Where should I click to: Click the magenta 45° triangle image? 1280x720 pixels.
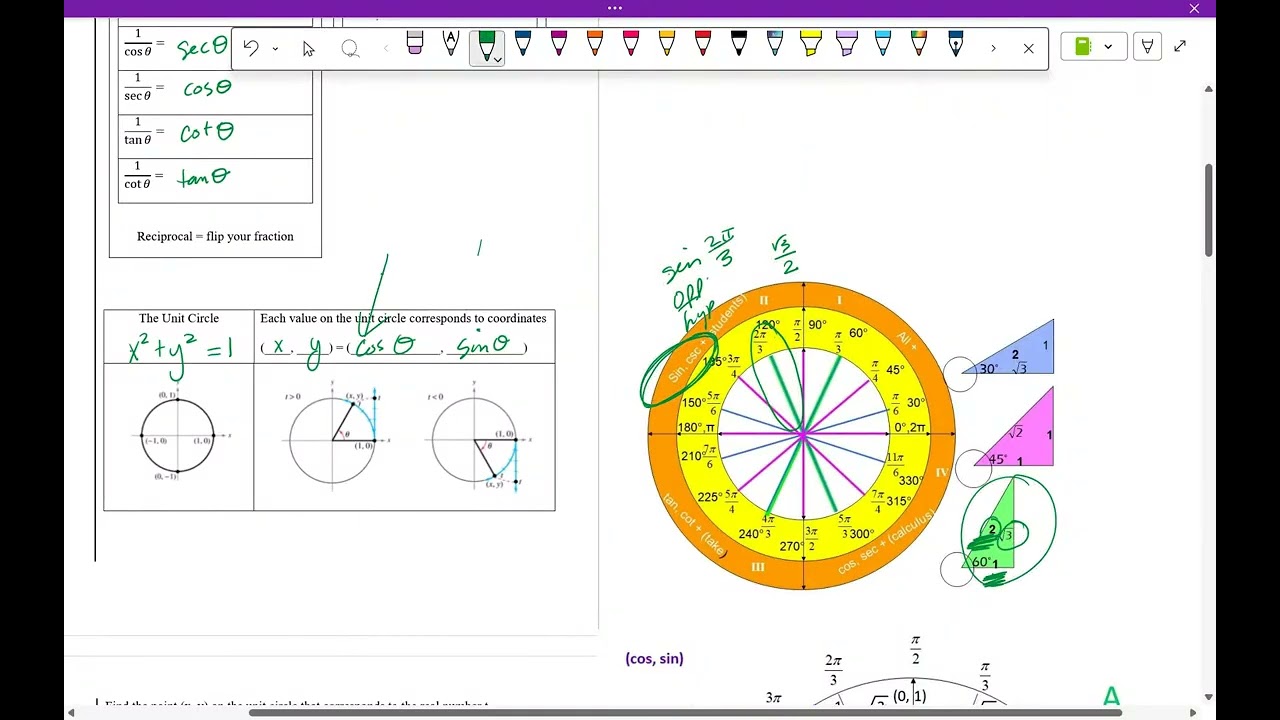[1014, 426]
